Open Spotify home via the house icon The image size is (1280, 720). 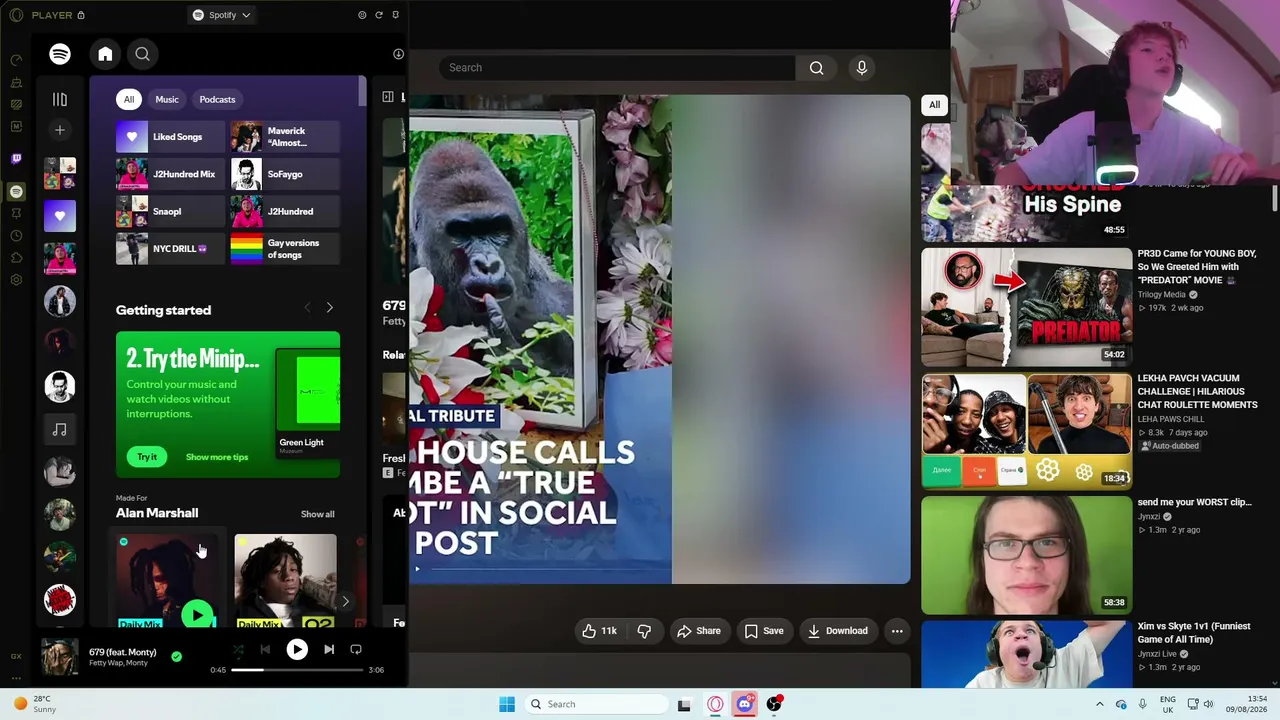point(105,54)
